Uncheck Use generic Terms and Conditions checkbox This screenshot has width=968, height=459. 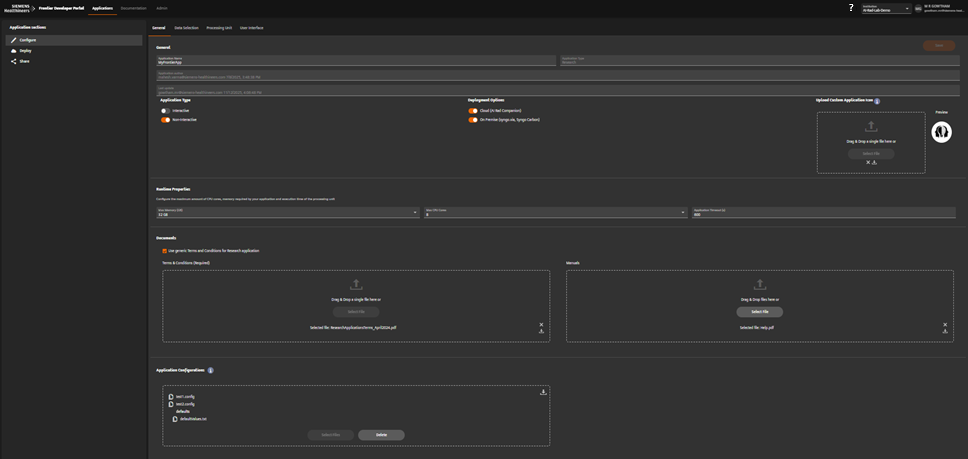(164, 250)
